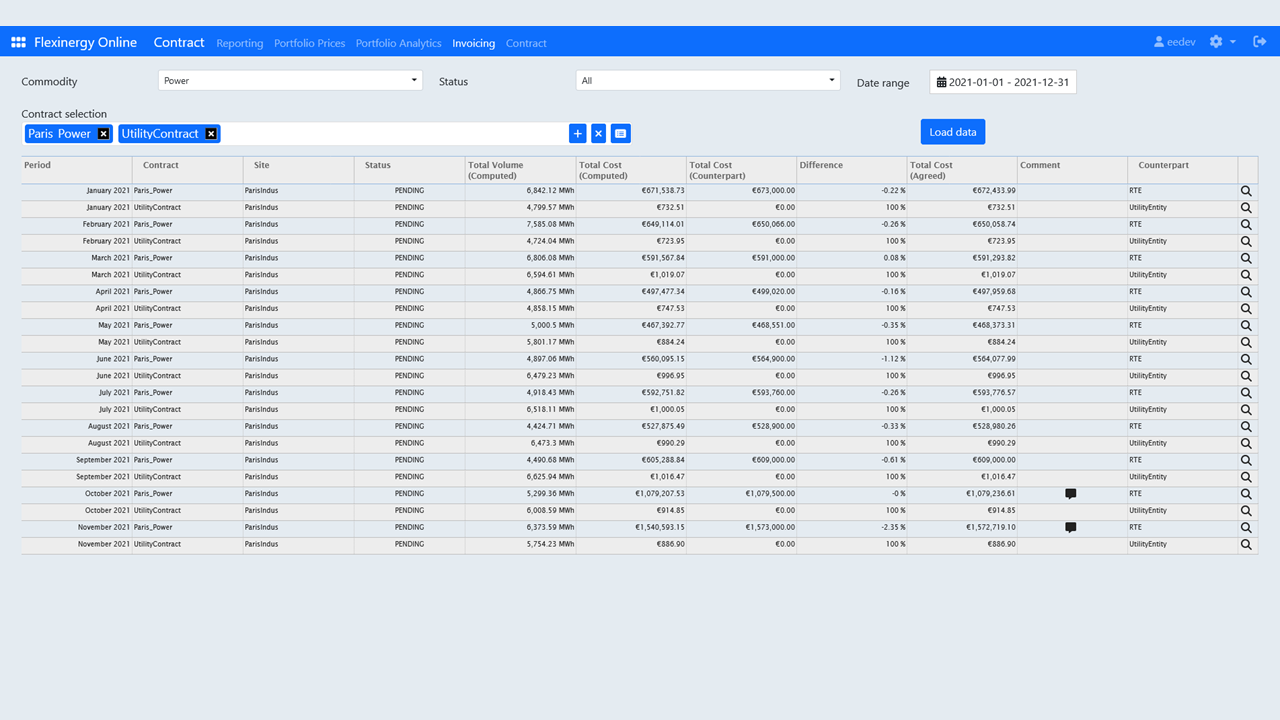View comment on November 2021 Paris_Power row
1280x720 pixels.
pyautogui.click(x=1071, y=528)
